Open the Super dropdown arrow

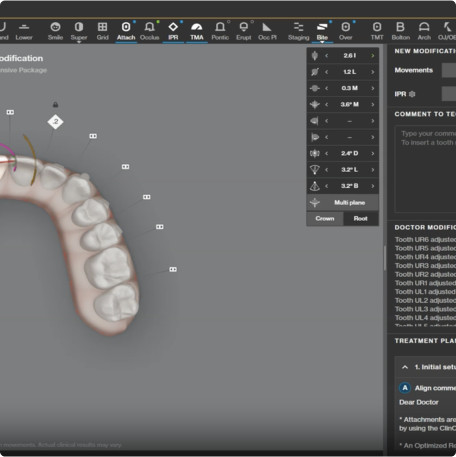click(x=79, y=42)
